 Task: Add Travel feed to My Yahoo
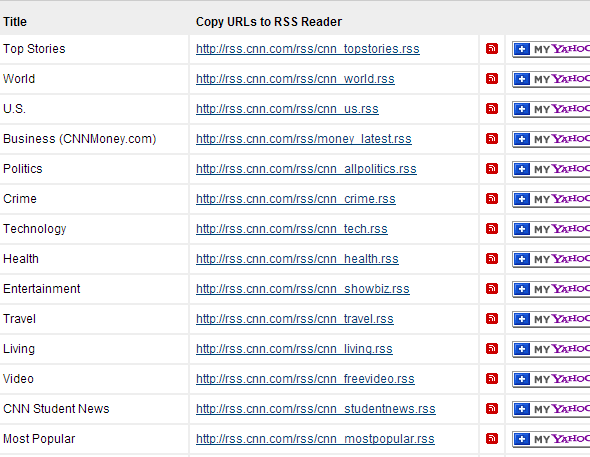pos(551,319)
